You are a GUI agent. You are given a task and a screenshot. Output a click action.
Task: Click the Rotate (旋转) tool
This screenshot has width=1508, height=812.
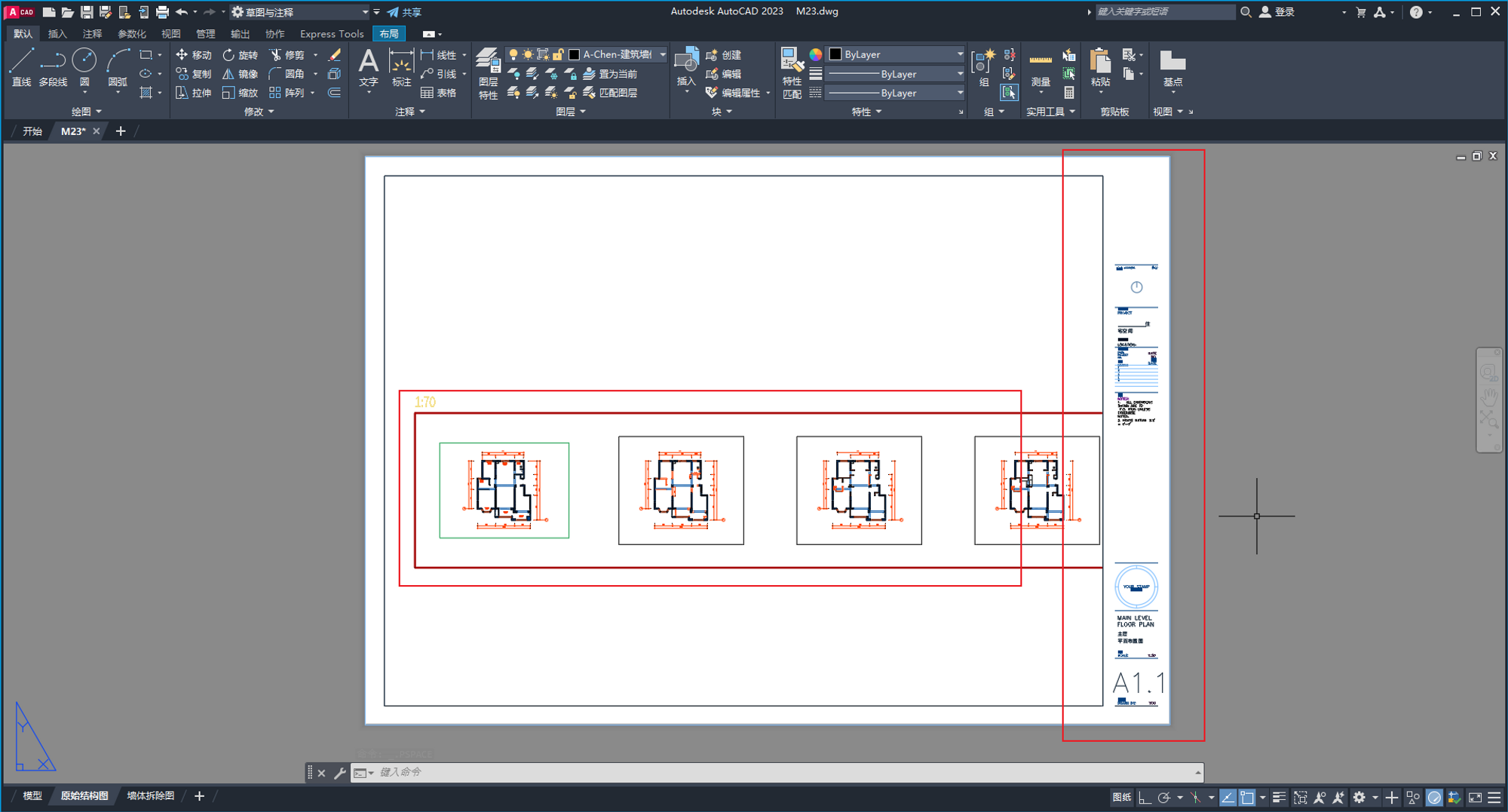(x=241, y=55)
